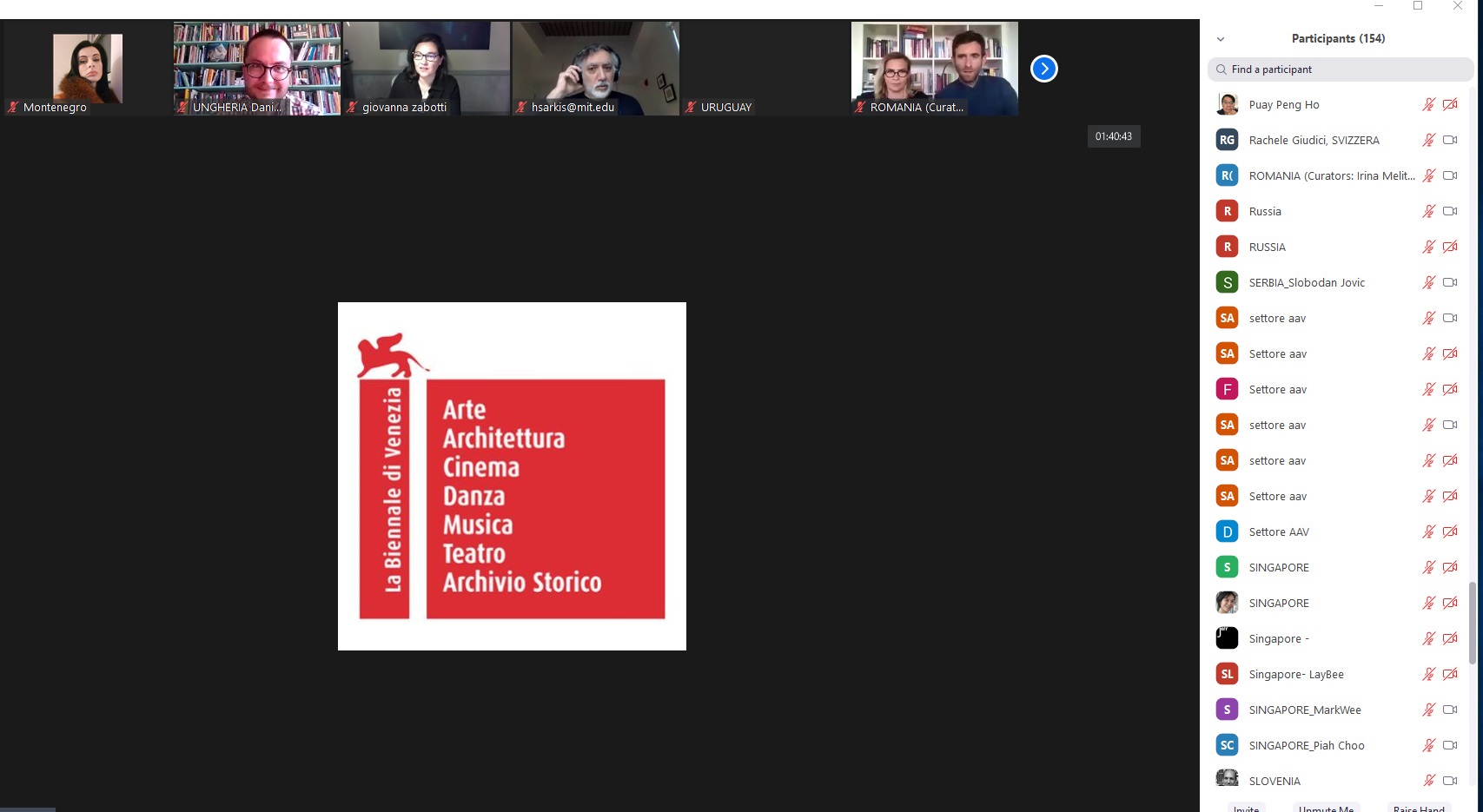
Task: Click the meeting timer 01:40:43
Action: (x=1114, y=136)
